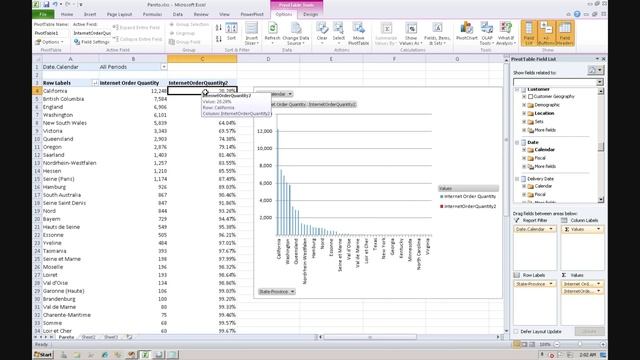The image size is (640, 360).
Task: Switch to PivotTable Design tab
Action: point(310,14)
